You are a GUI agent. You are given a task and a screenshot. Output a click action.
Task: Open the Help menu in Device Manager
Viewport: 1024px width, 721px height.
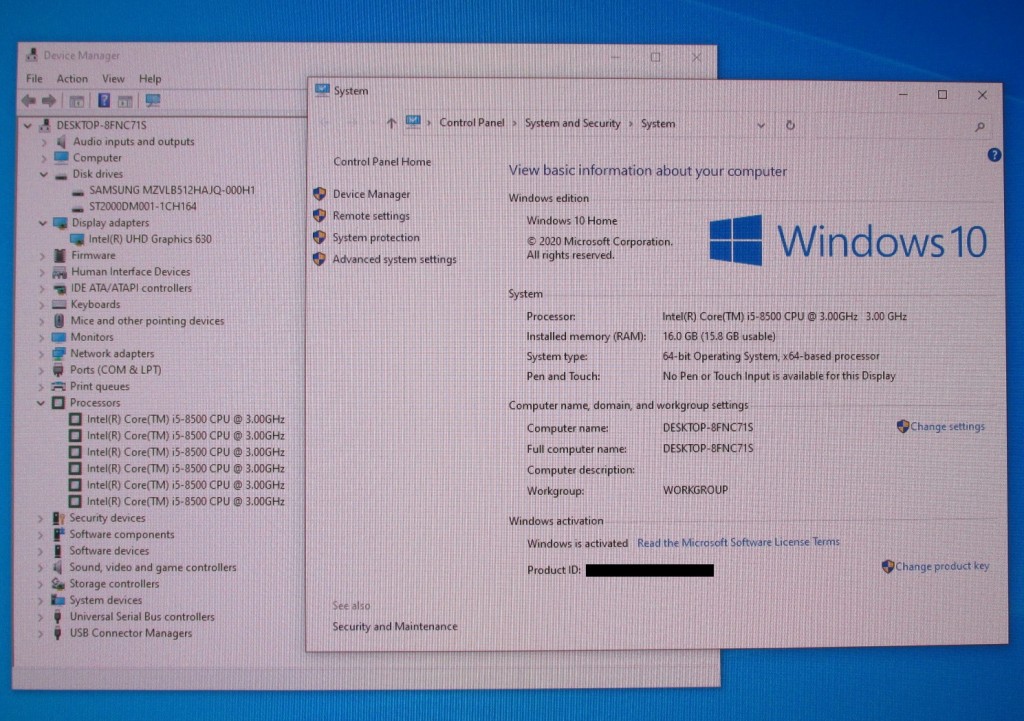(150, 78)
